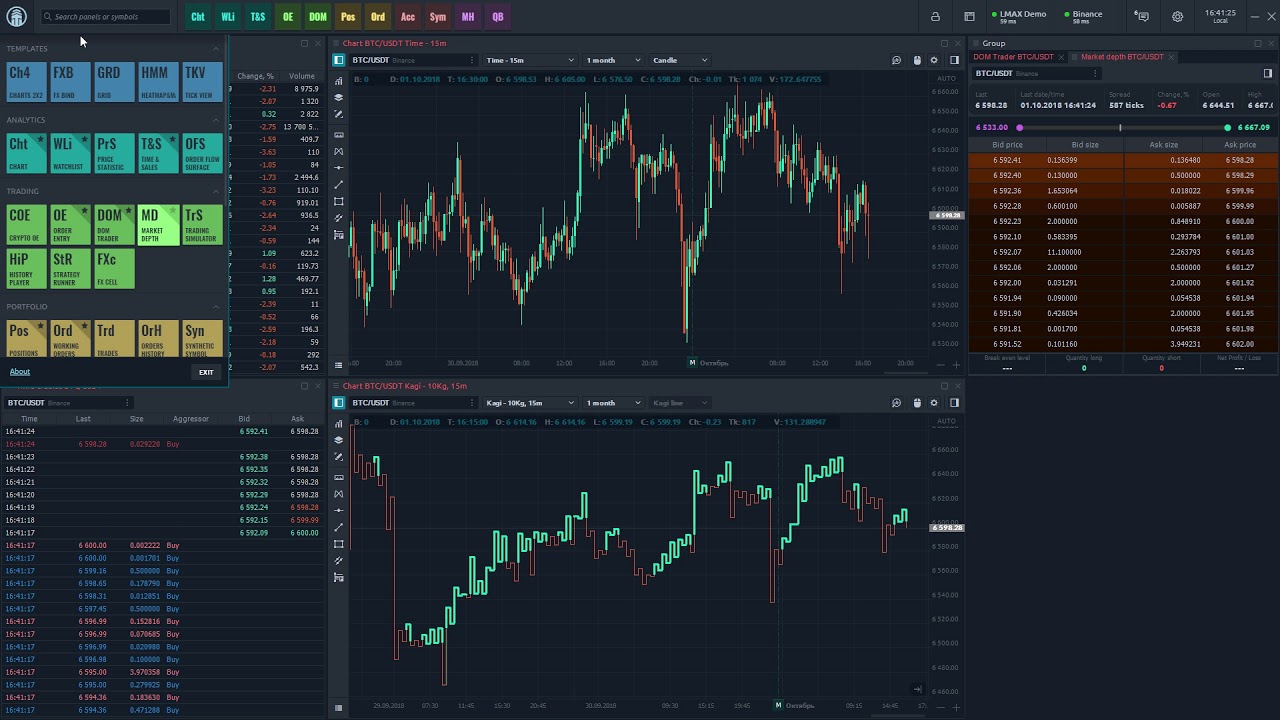Screen dimensions: 1280x720
Task: Launch the FX Bind template tile
Action: [70, 82]
